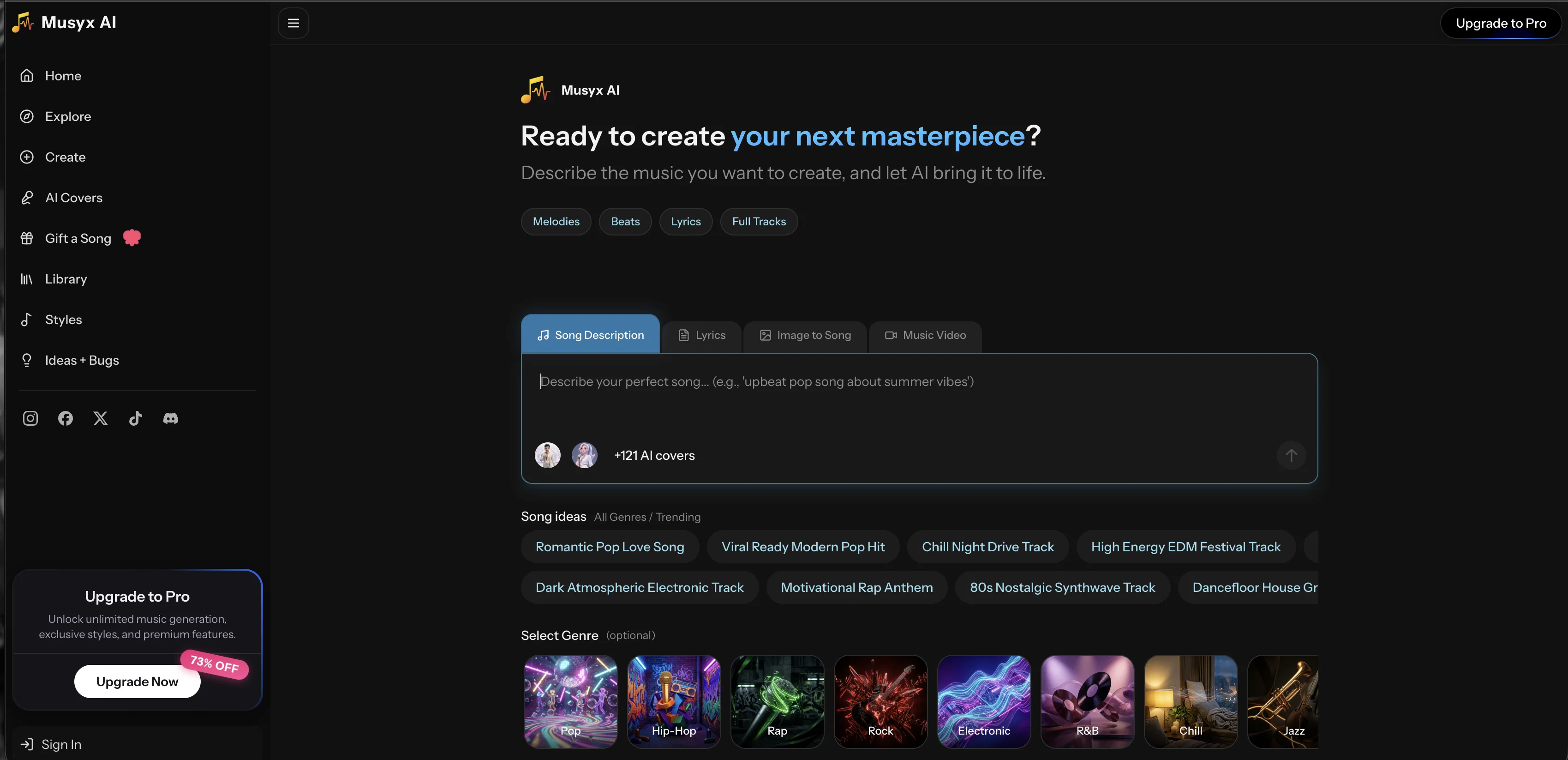Open X (Twitter) social link
Image resolution: width=1568 pixels, height=760 pixels.
coord(101,418)
